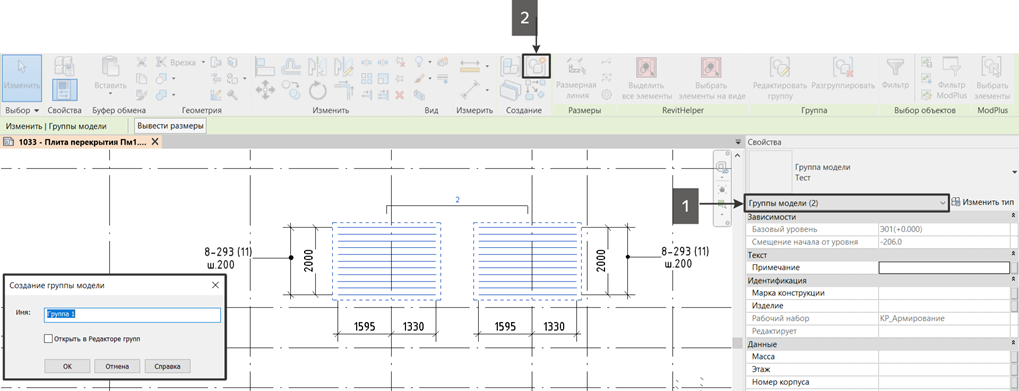
Task: Toggle the Открыть в Редакторе групп checkbox
Action: pyautogui.click(x=48, y=338)
